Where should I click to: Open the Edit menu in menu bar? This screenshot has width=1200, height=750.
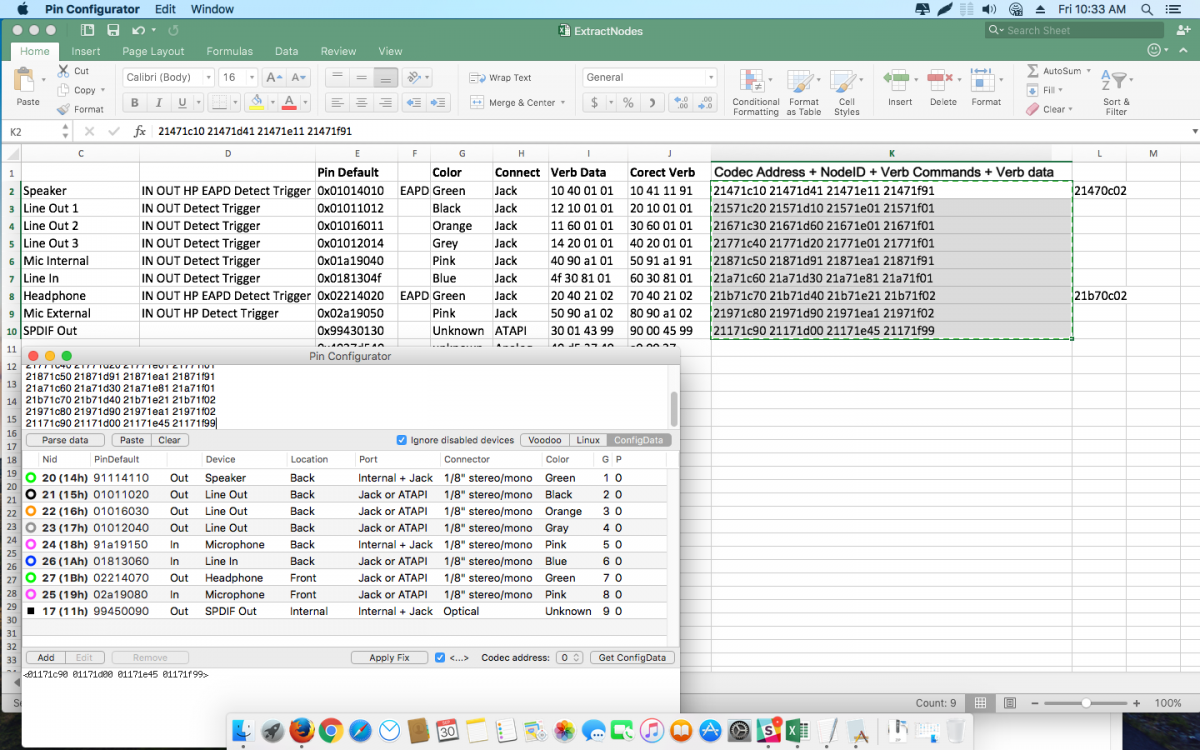(x=165, y=9)
